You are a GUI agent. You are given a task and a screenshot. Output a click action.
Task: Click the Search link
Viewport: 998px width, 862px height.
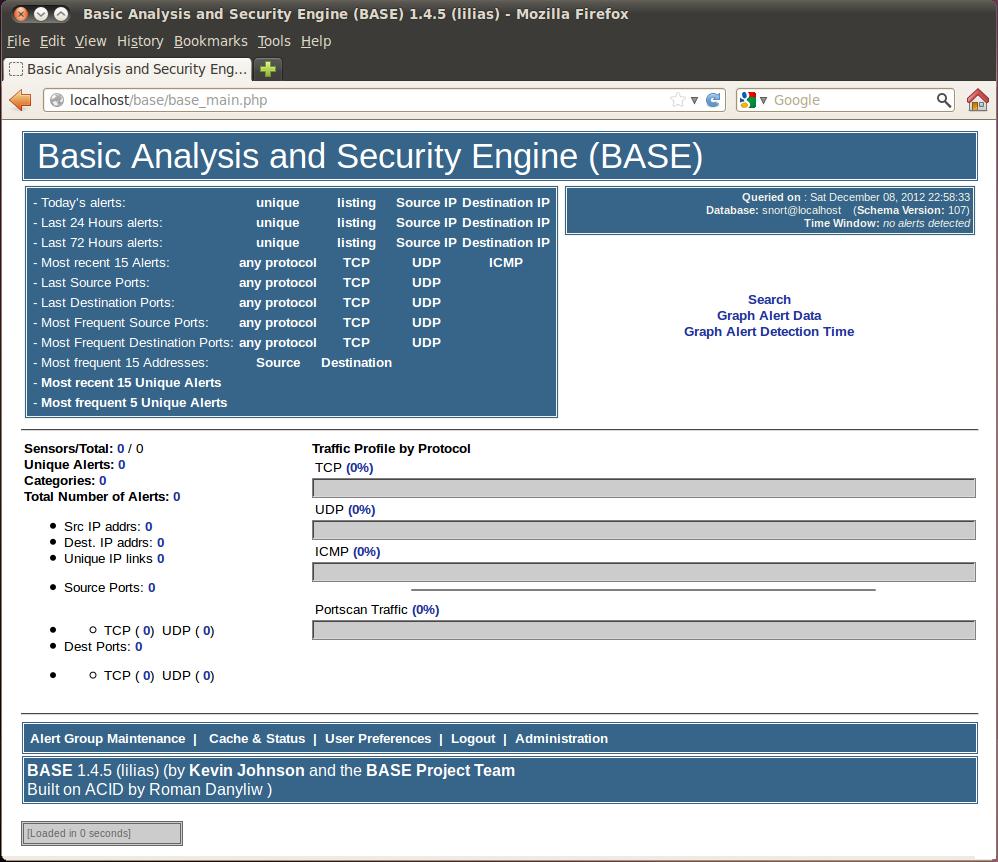(770, 299)
